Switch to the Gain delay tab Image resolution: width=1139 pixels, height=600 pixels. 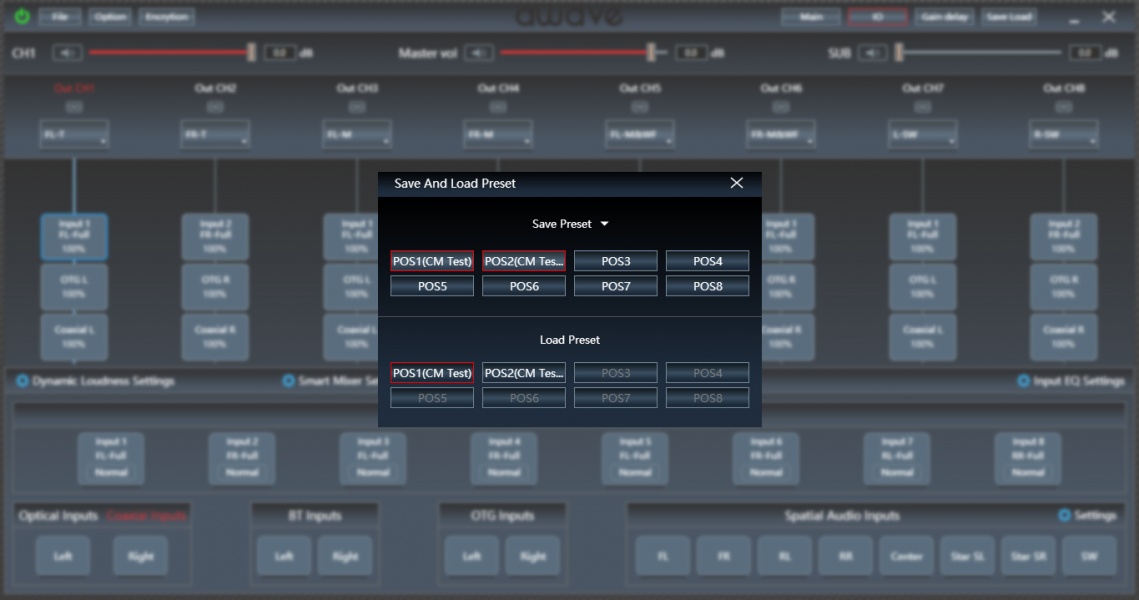pos(943,17)
